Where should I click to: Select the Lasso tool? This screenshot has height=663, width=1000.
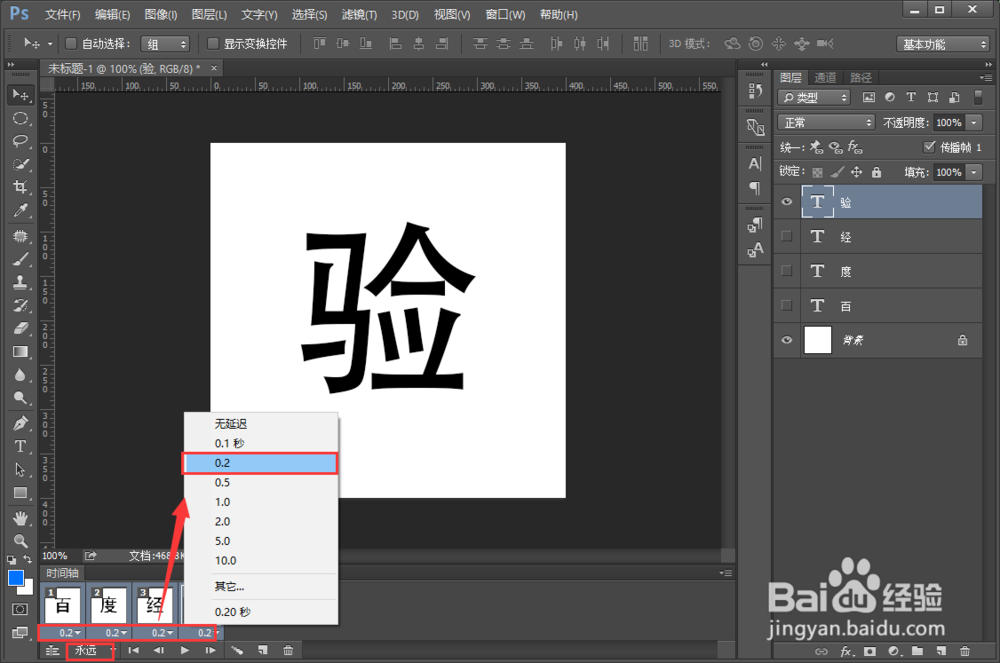(21, 141)
